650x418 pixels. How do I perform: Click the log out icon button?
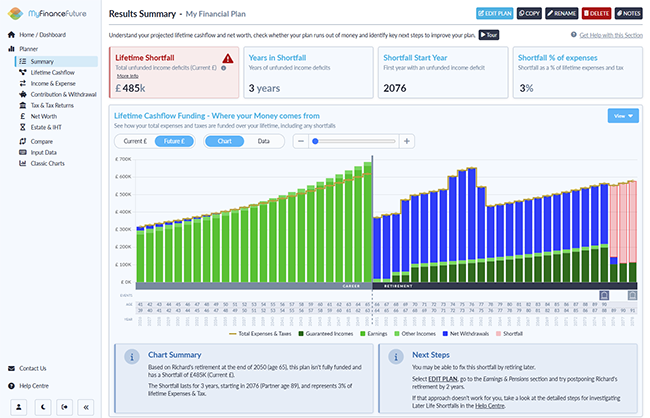(x=64, y=407)
